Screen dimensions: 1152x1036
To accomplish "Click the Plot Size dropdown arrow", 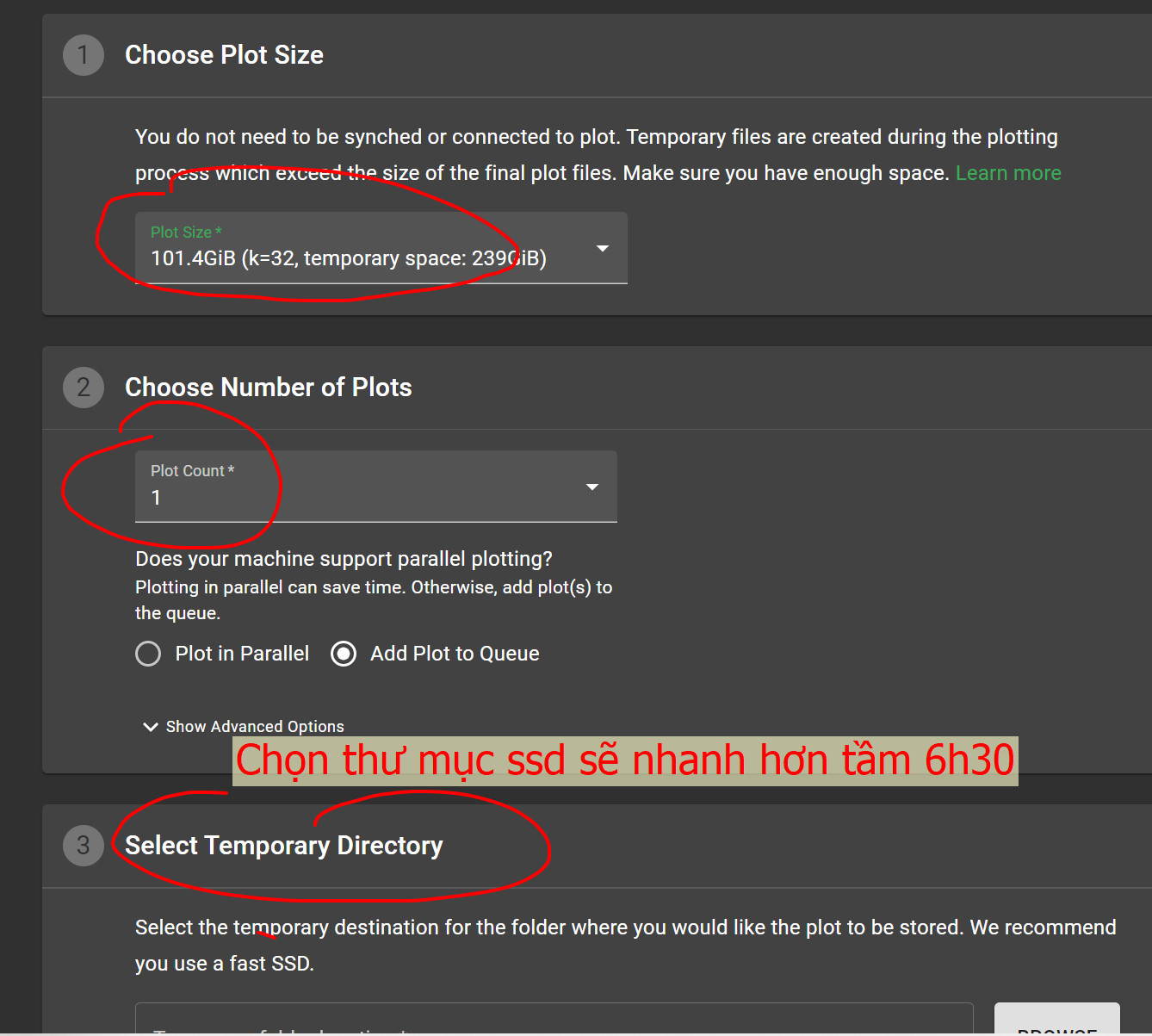I will pyautogui.click(x=603, y=249).
